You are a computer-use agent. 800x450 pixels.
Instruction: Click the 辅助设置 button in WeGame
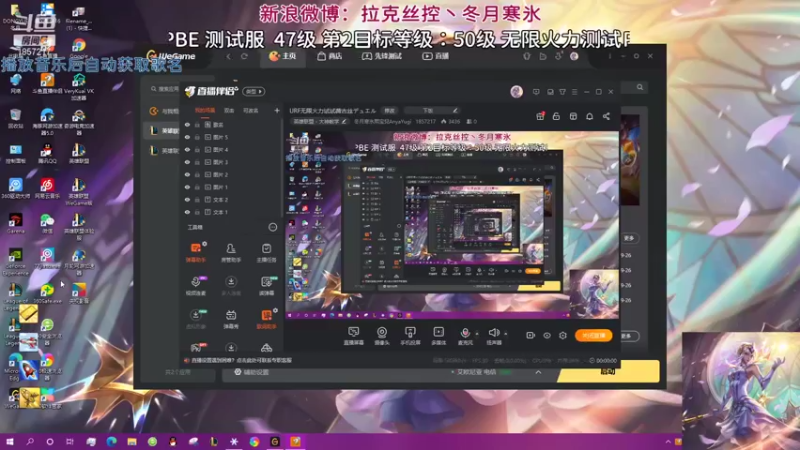[x=251, y=372]
